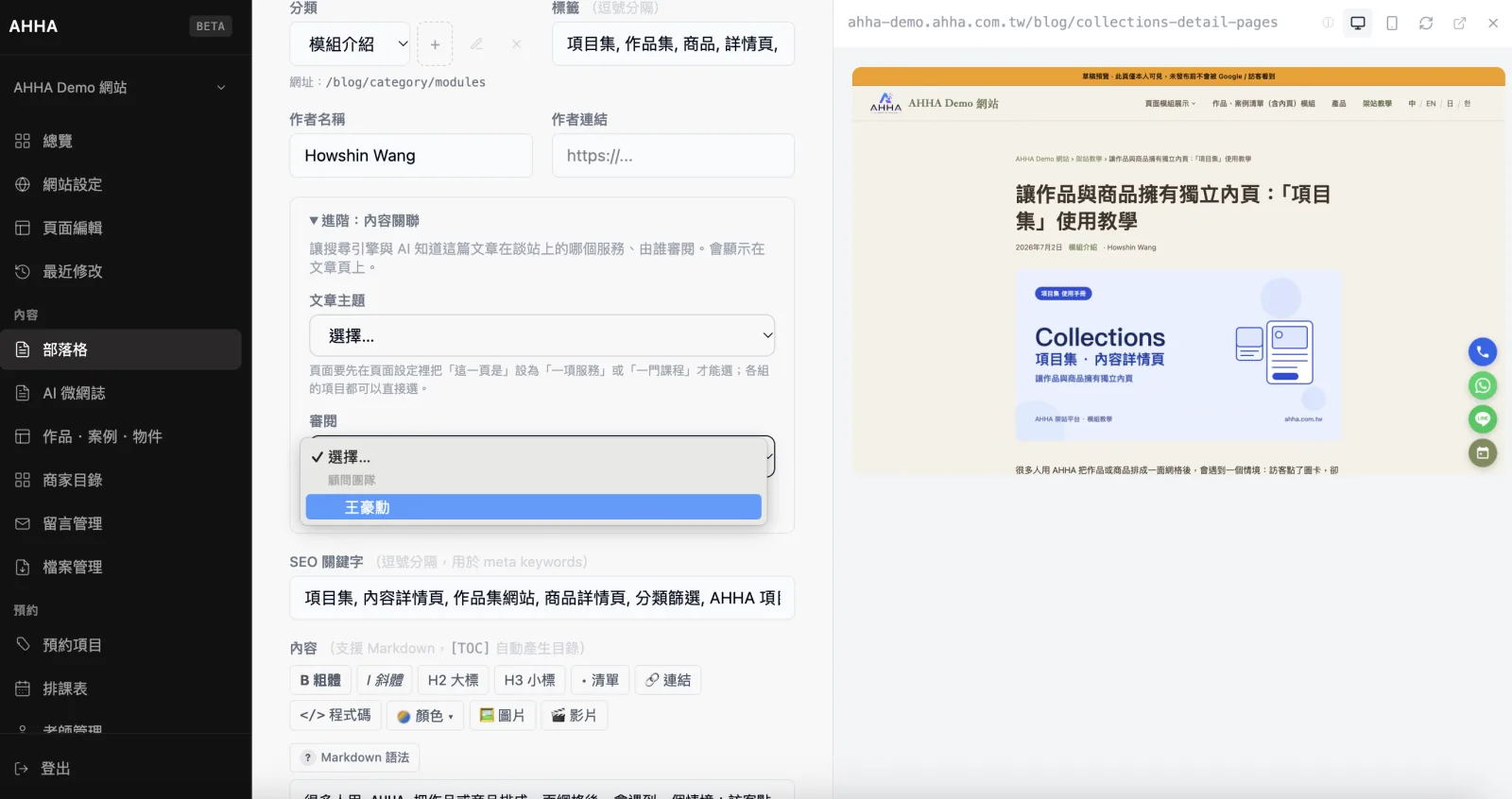1512x799 pixels.
Task: Click LINE chat floating button
Action: 1483,419
